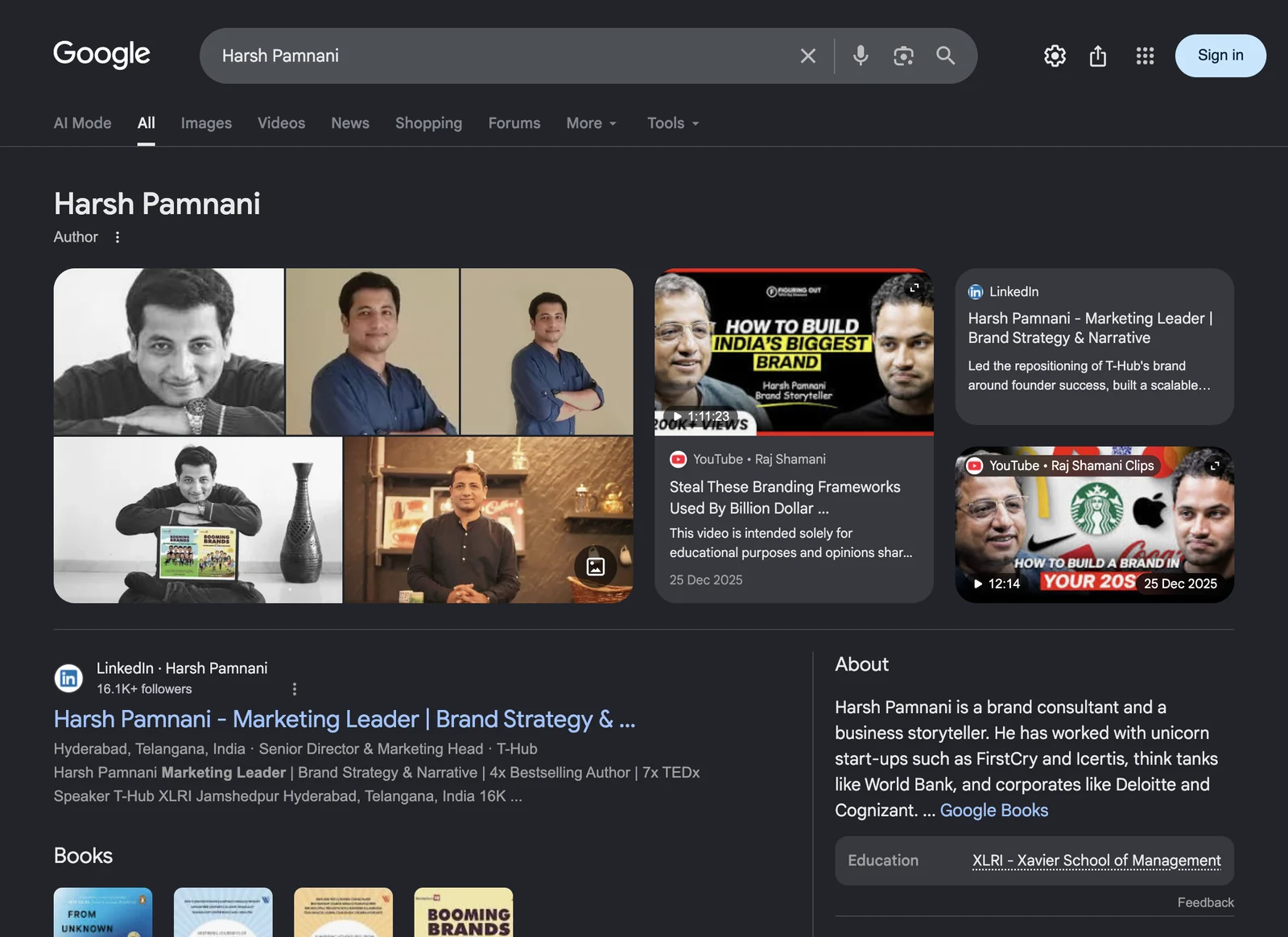Click 'LinkedIn · Harsh Pamnani' source line
This screenshot has height=937, width=1288.
pos(182,668)
